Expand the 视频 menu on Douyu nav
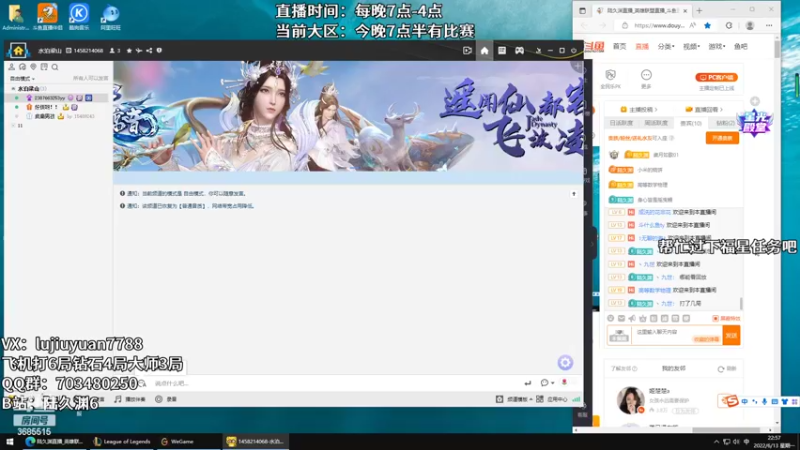The image size is (800, 450). pos(691,46)
